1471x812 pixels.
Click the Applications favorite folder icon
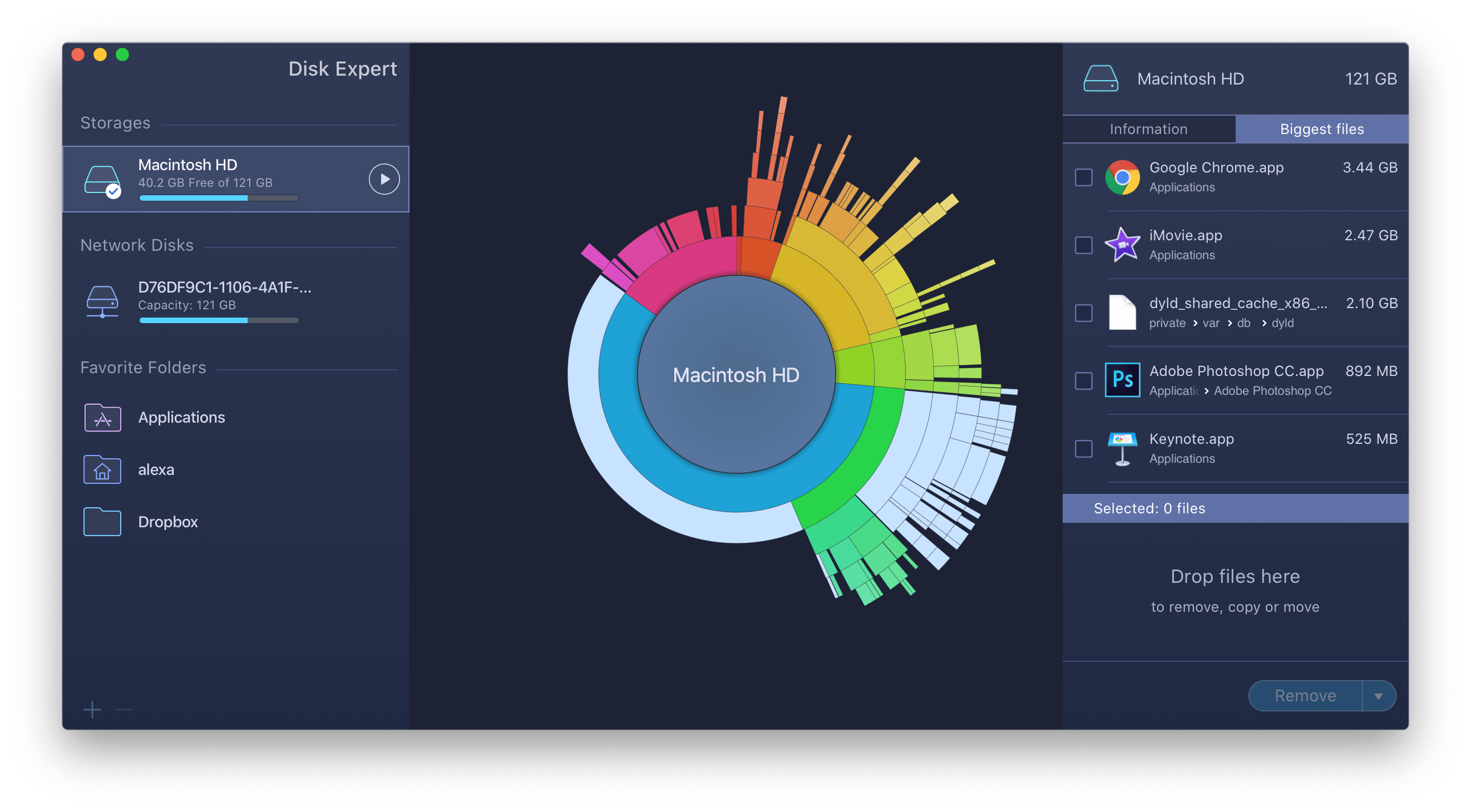click(x=103, y=418)
